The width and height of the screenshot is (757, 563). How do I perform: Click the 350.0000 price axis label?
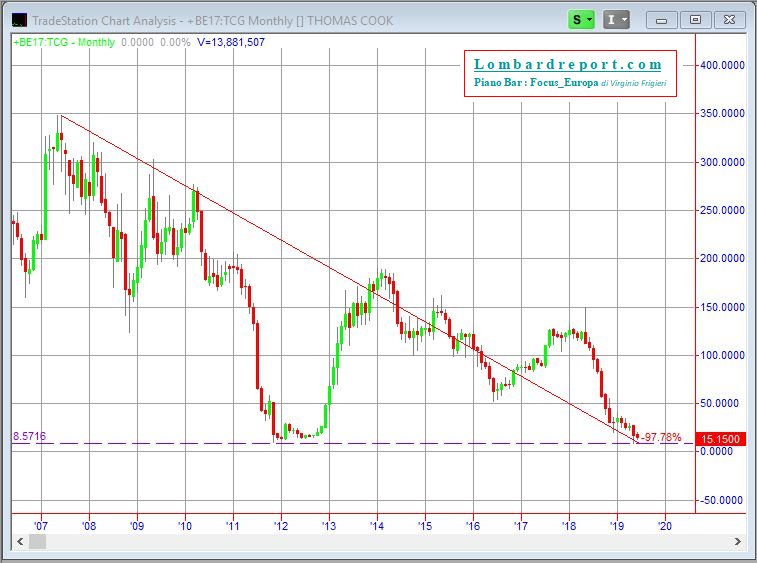[x=722, y=113]
